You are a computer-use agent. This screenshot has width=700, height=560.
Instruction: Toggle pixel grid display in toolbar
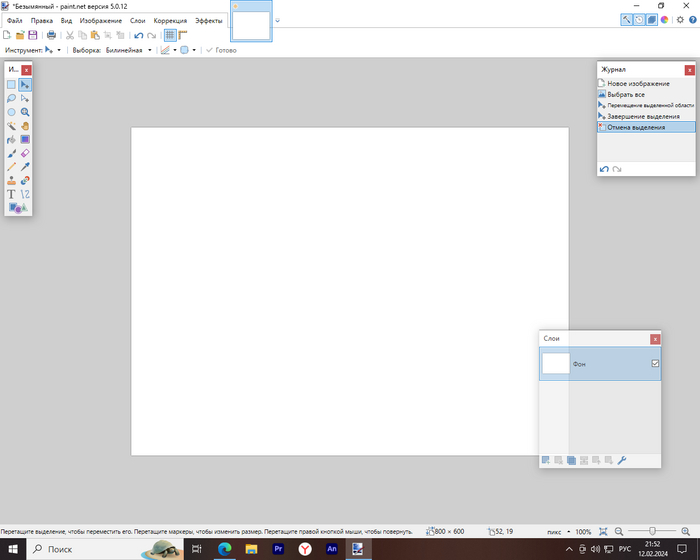point(170,35)
